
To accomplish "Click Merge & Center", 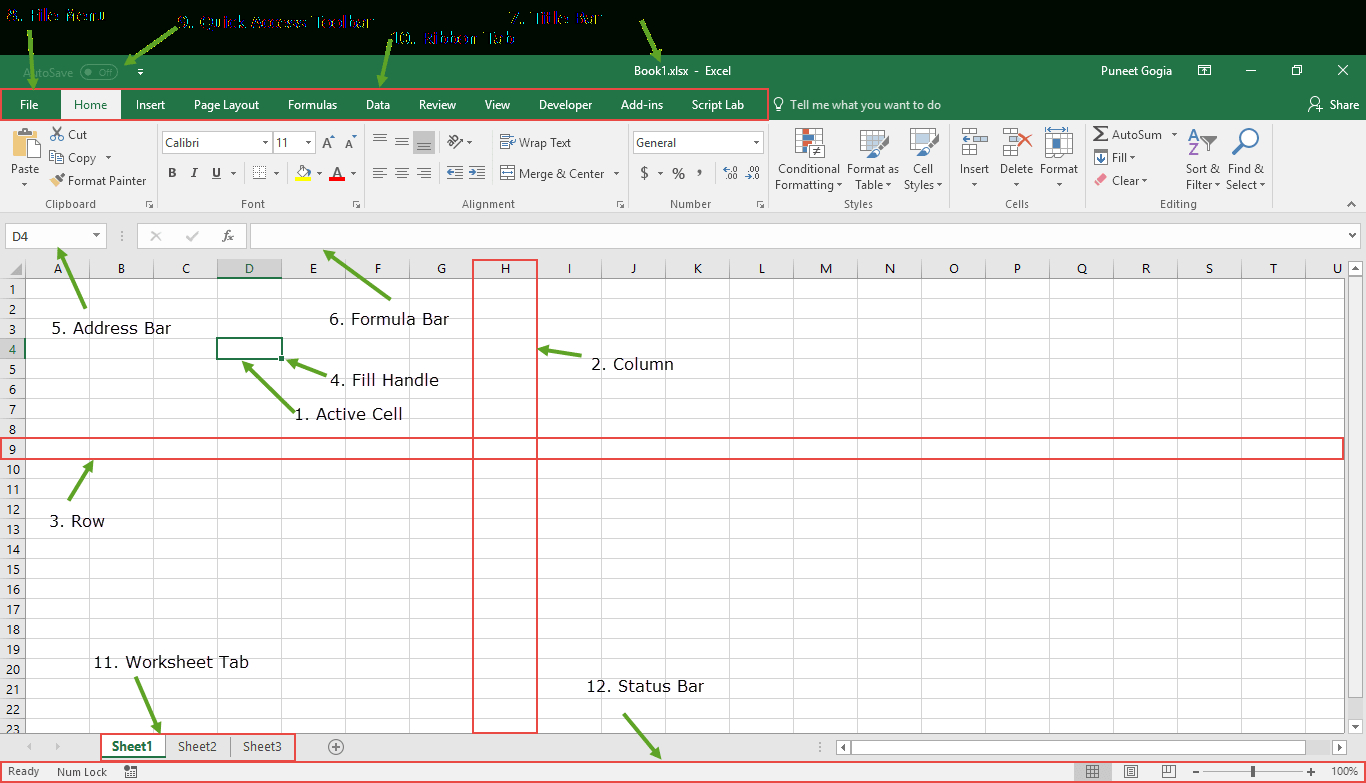I will click(x=551, y=173).
